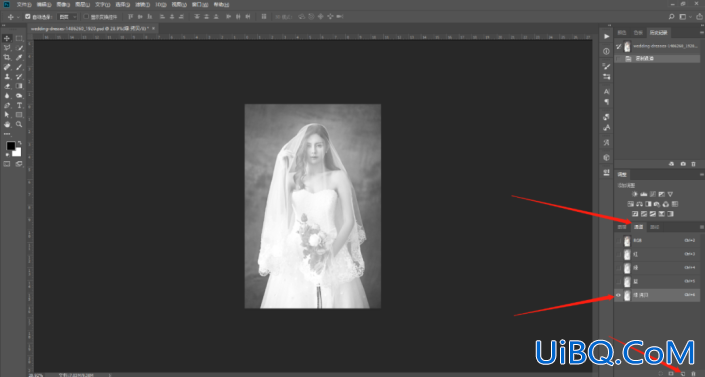Show the Blue channel visibility box
The image size is (705, 377).
619,282
